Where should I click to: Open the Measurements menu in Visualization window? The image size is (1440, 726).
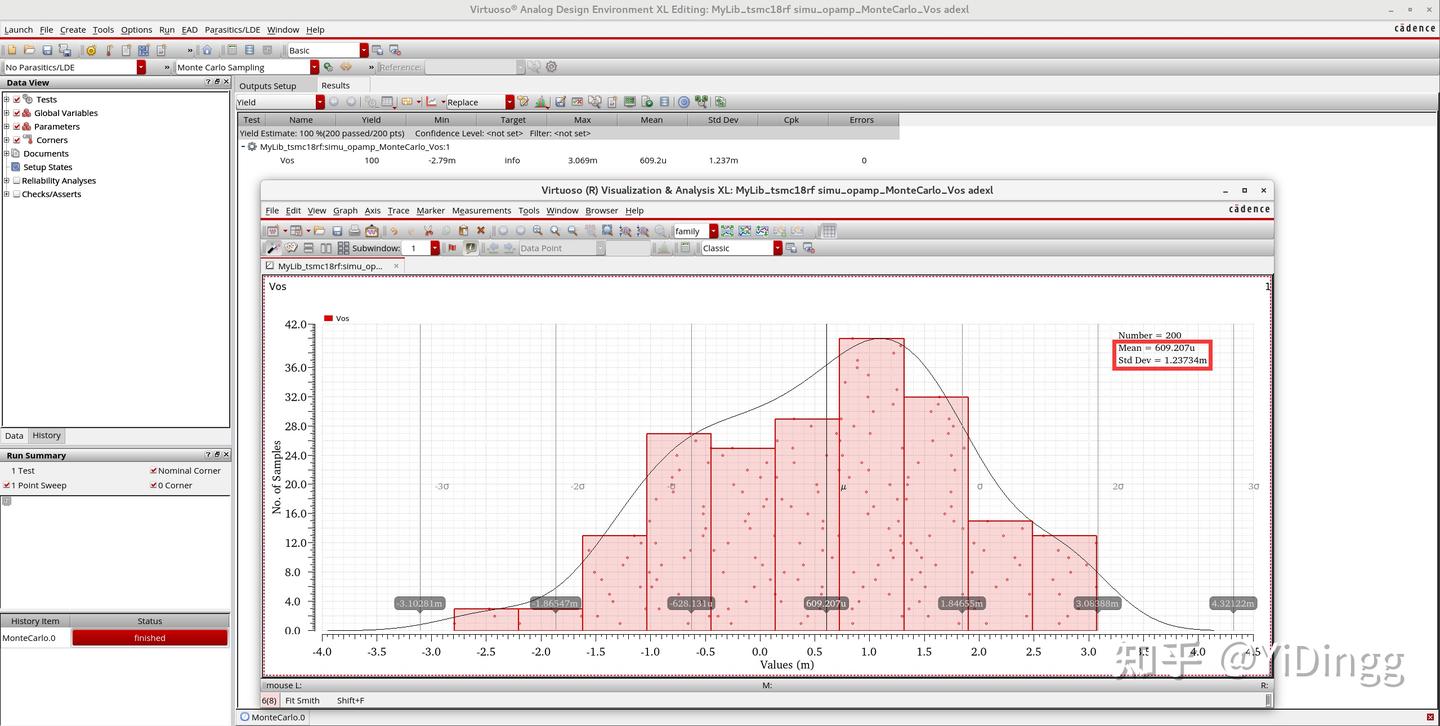tap(481, 210)
